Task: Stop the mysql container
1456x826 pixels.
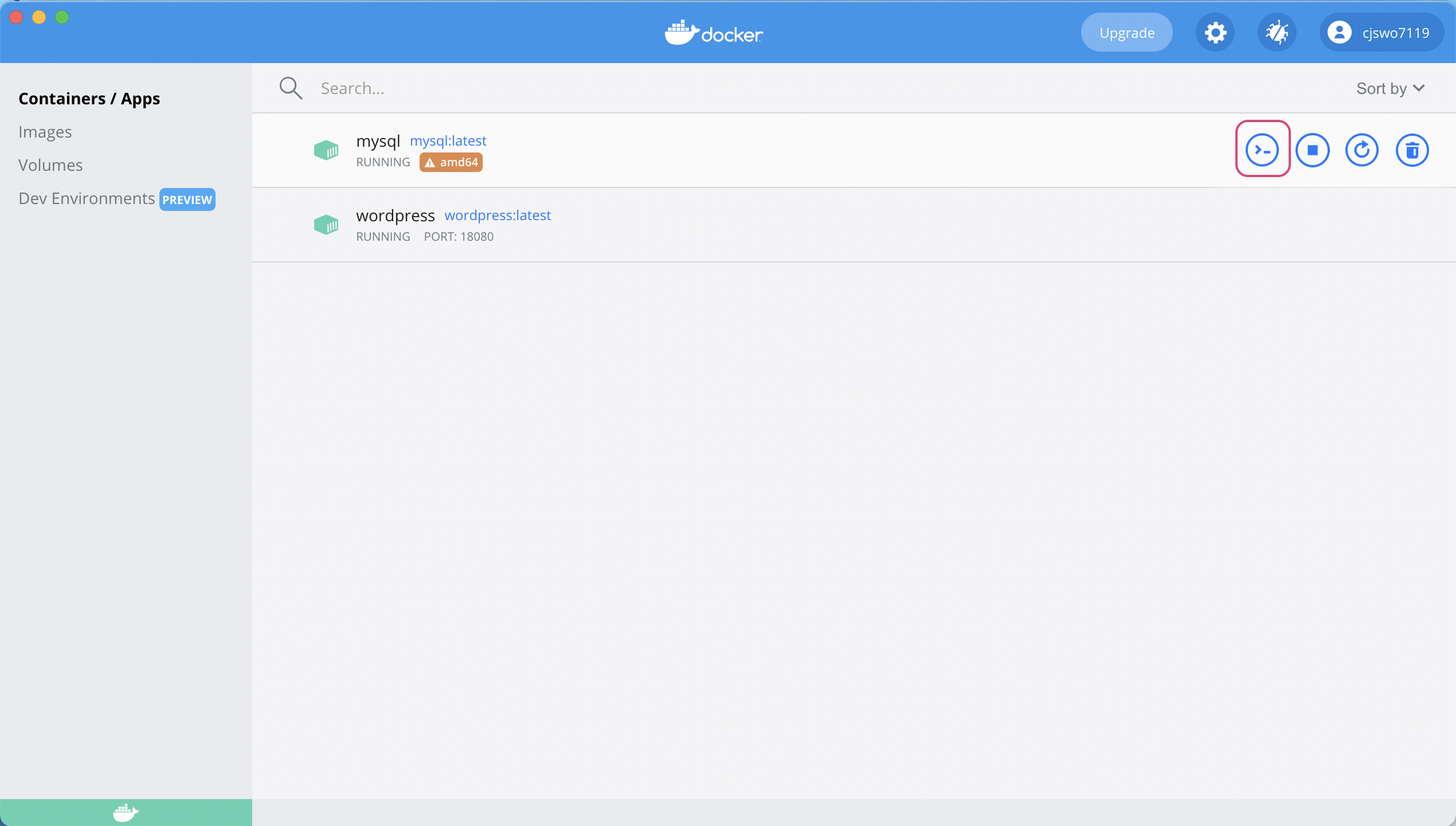Action: pos(1312,150)
